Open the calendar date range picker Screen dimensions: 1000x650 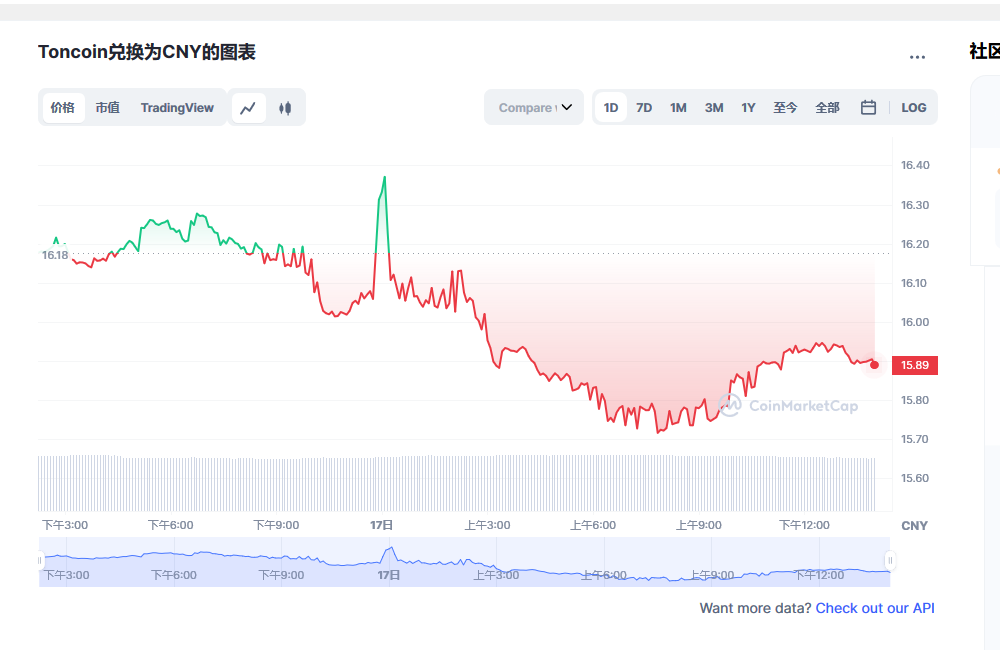click(x=868, y=107)
